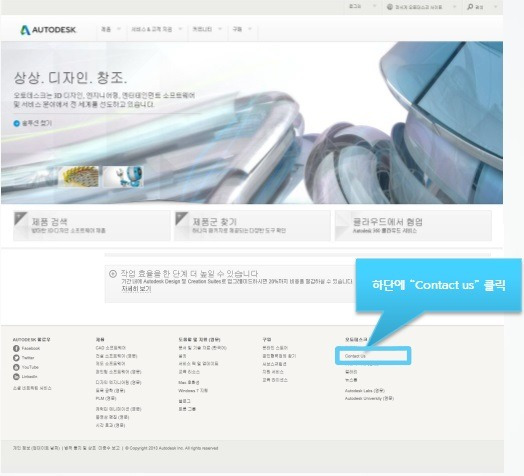The height and width of the screenshot is (476, 524).
Task: Expand the 서비스 & 고객 지원 menu arrow
Action: point(180,29)
